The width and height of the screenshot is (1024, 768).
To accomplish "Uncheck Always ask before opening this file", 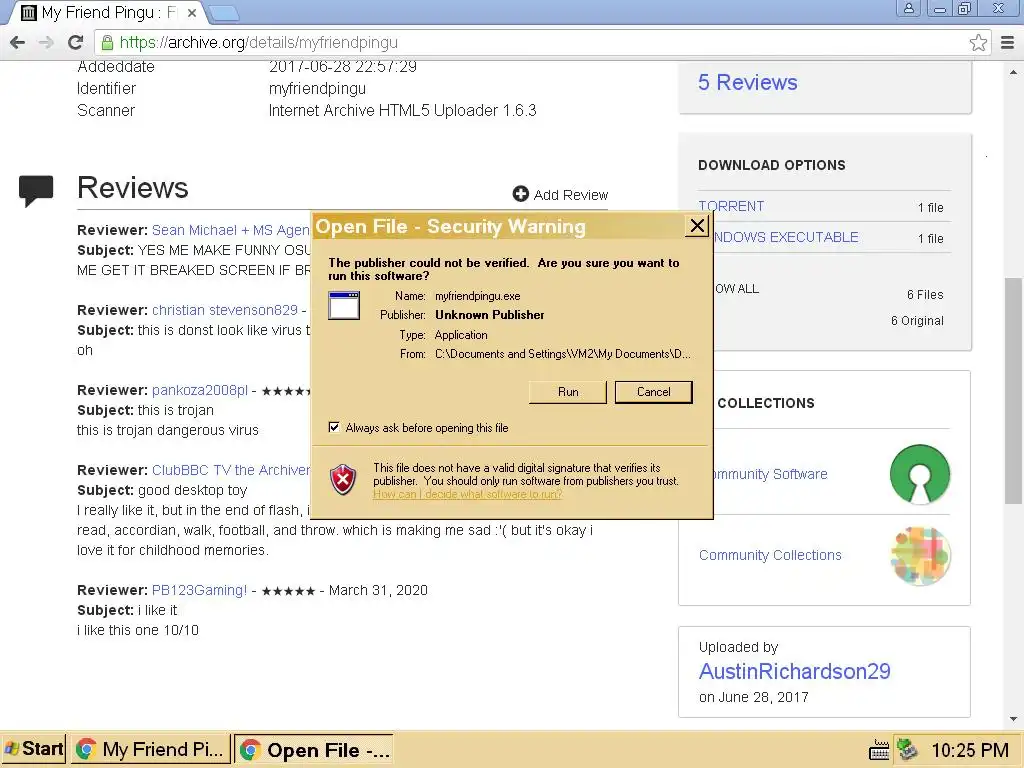I will [334, 427].
